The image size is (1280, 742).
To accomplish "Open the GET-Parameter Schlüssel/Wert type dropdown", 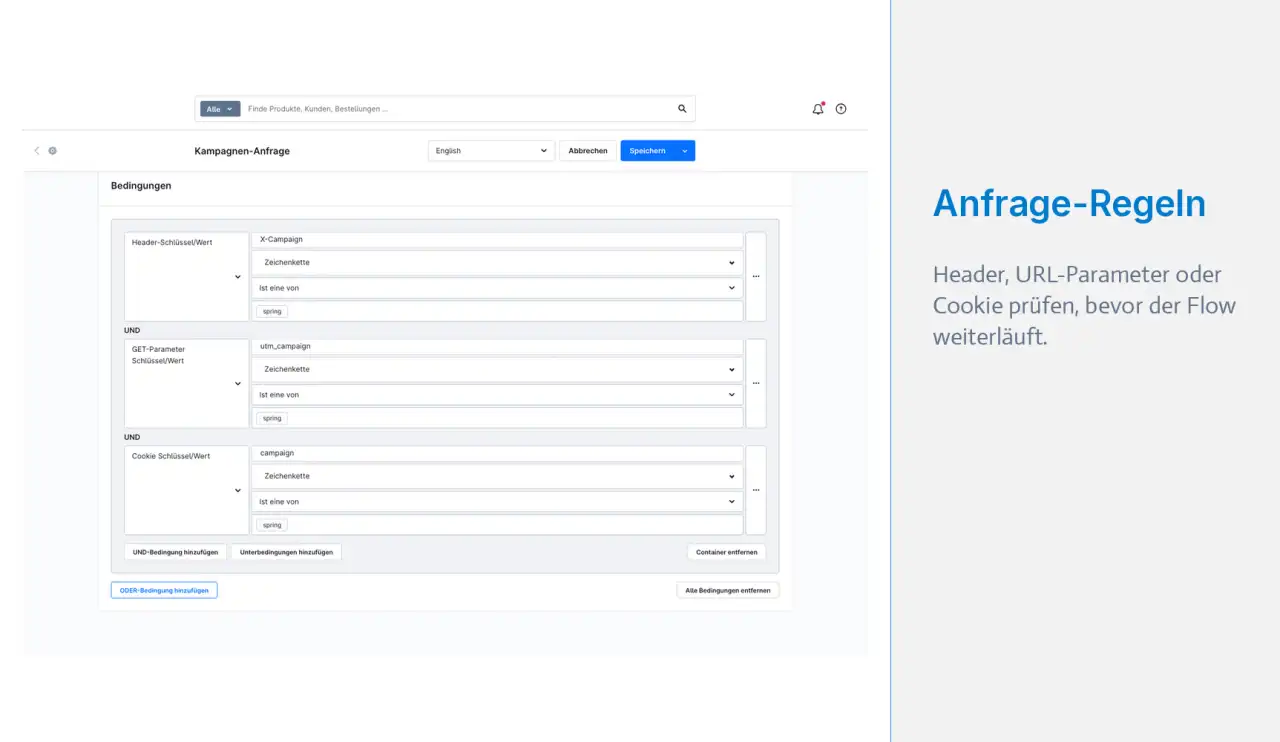I will coord(186,384).
